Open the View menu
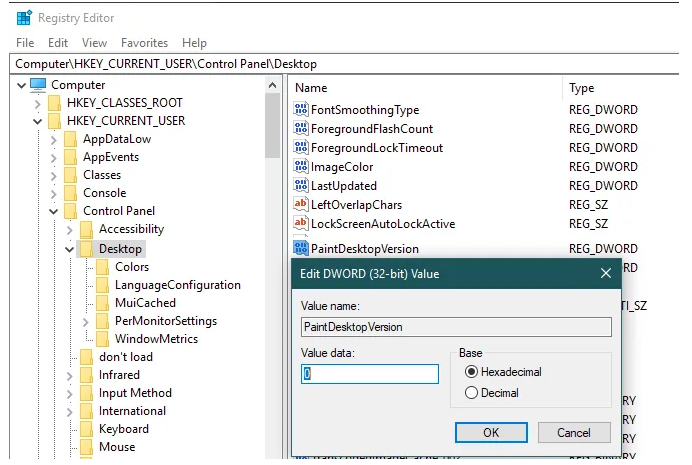Viewport: 692px width, 465px height. [94, 43]
